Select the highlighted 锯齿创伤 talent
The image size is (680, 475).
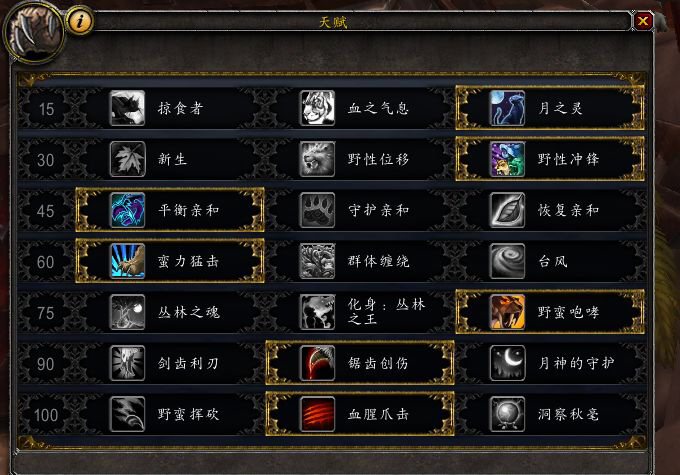click(x=360, y=363)
